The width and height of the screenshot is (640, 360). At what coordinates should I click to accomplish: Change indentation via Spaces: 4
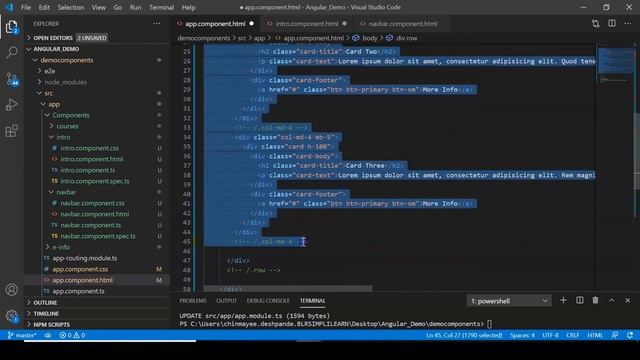[522, 335]
